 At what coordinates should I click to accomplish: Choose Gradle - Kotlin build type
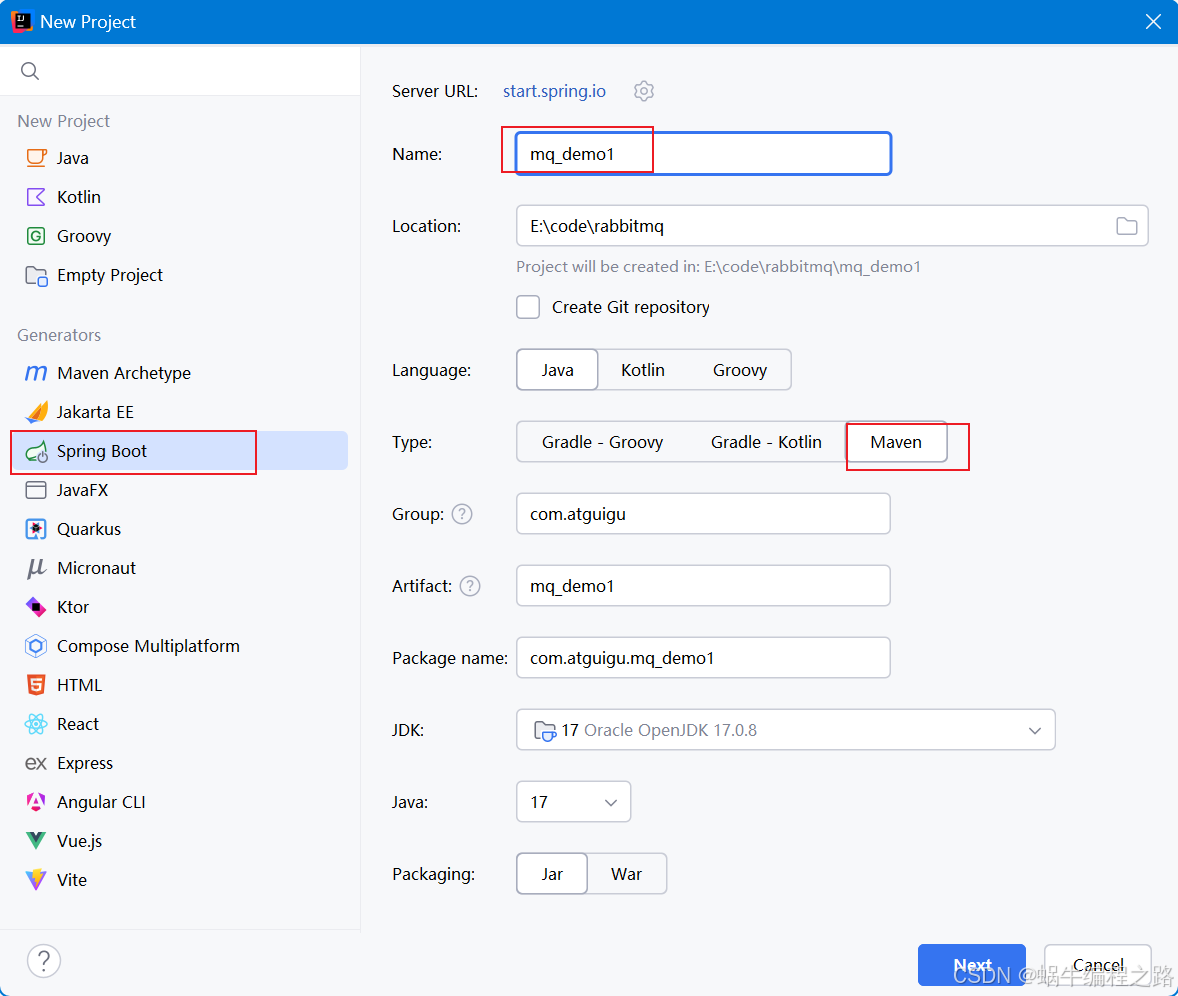pyautogui.click(x=766, y=442)
